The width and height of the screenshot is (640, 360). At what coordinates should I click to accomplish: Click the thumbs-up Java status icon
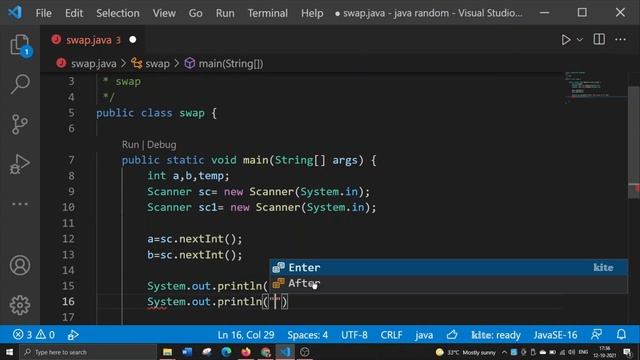point(452,335)
